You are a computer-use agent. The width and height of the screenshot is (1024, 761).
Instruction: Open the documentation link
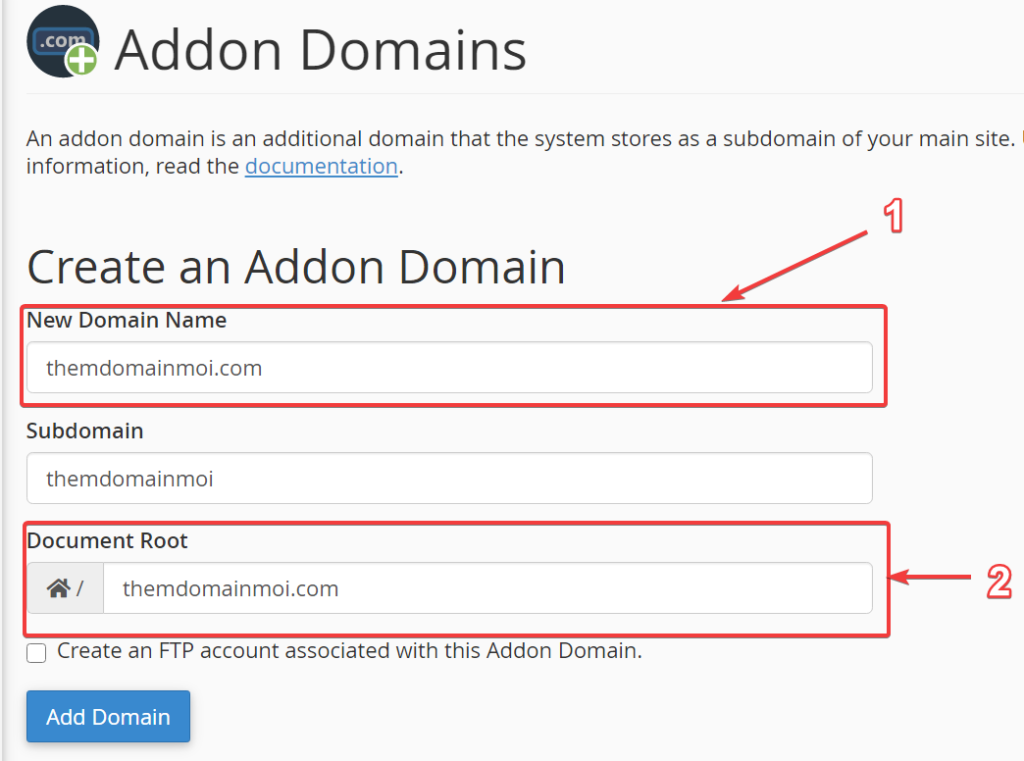coord(321,166)
